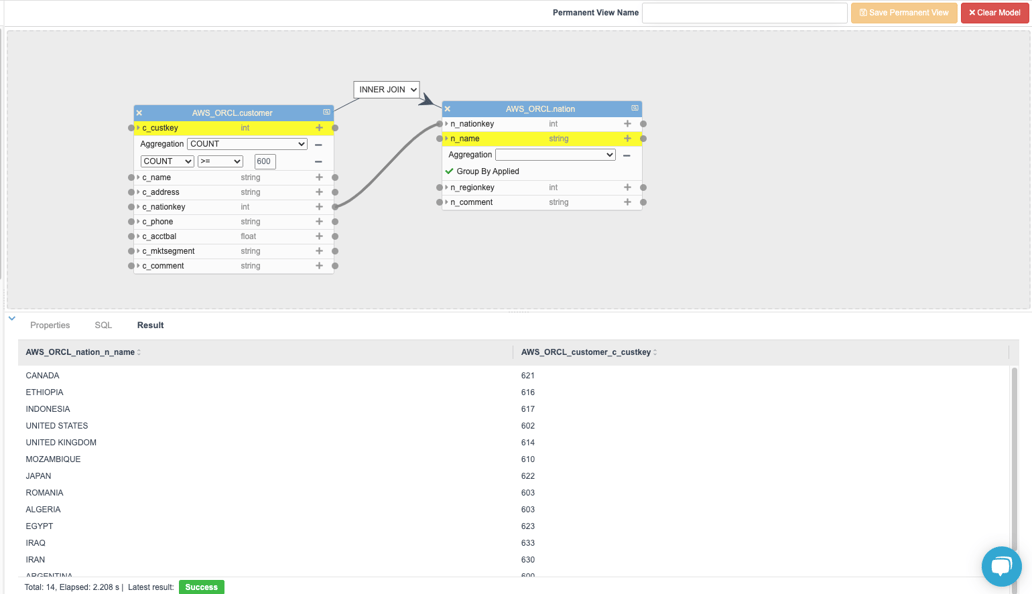This screenshot has height=594, width=1032.
Task: Click the grid icon on AWS_ORCL.customer header
Action: pyautogui.click(x=324, y=112)
